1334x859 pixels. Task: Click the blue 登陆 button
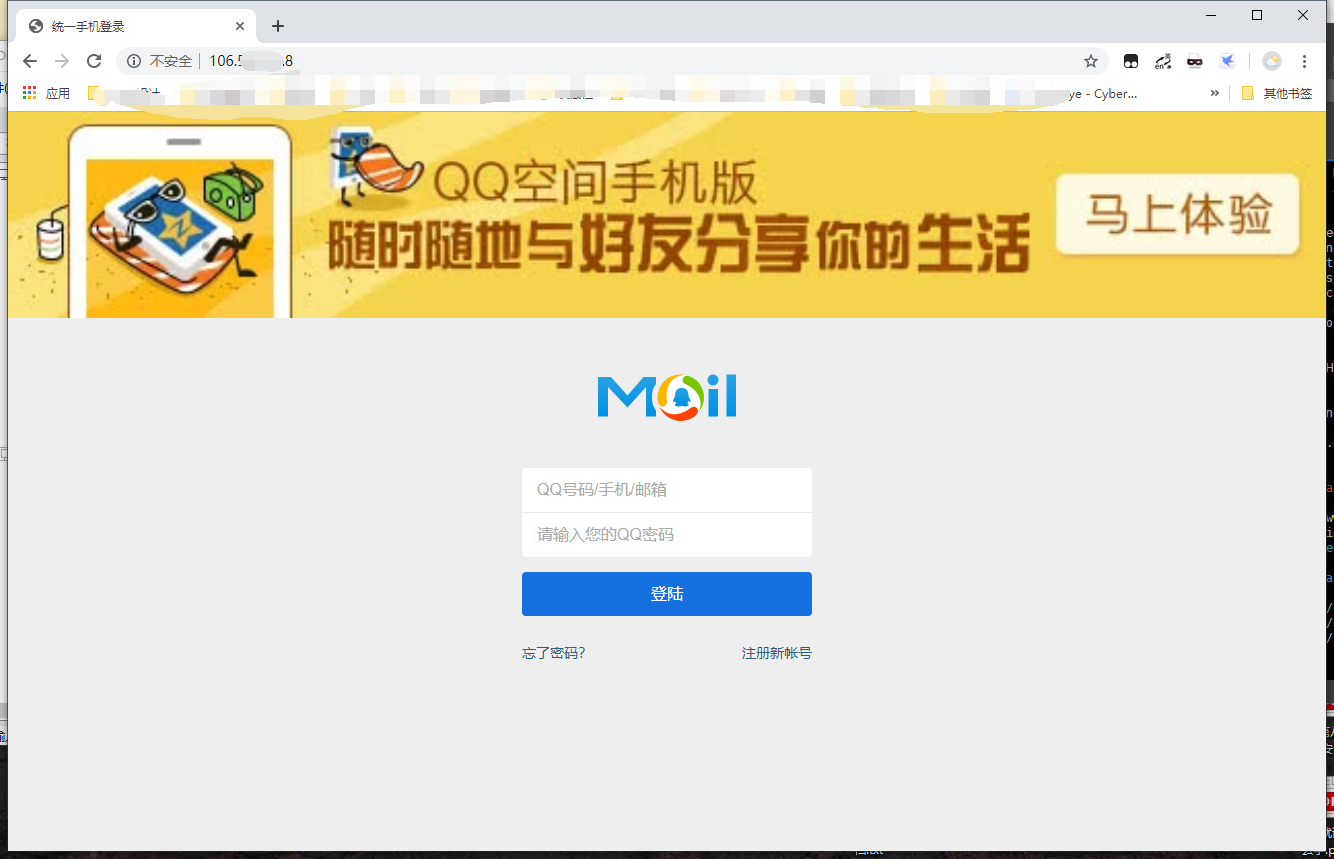(667, 594)
